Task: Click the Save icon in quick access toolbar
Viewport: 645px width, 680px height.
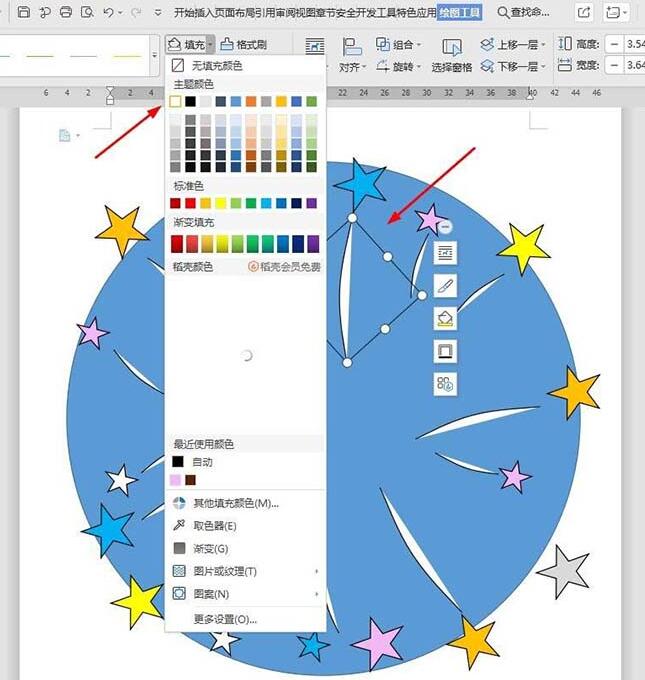Action: pos(23,12)
